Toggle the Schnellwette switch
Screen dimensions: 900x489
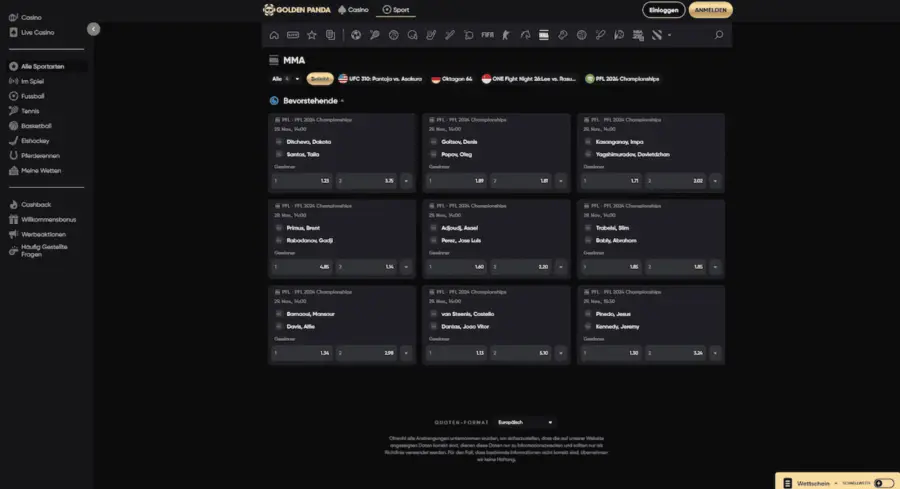click(885, 483)
